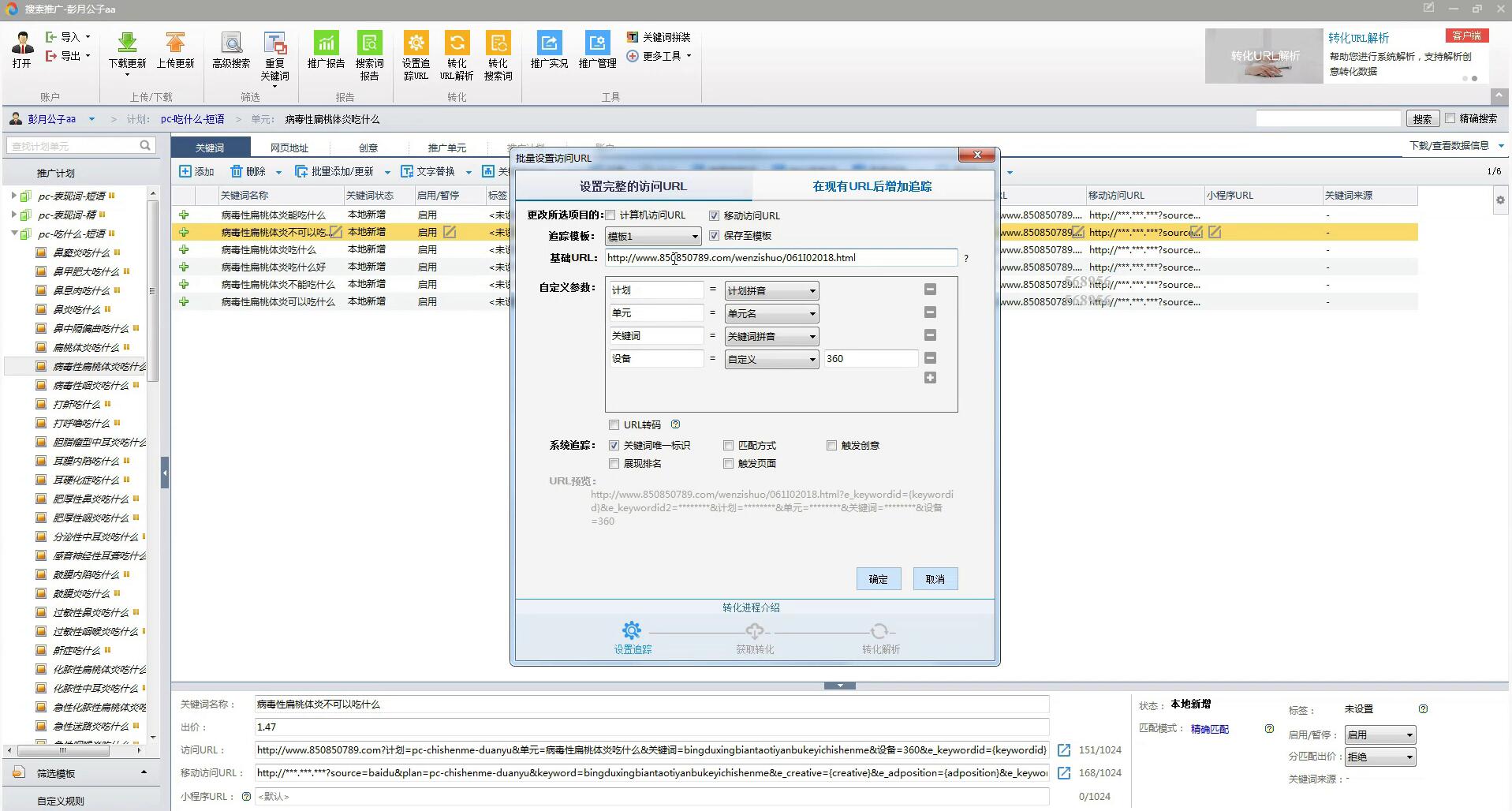Open 高级搜索 advanced search tool

(x=230, y=44)
